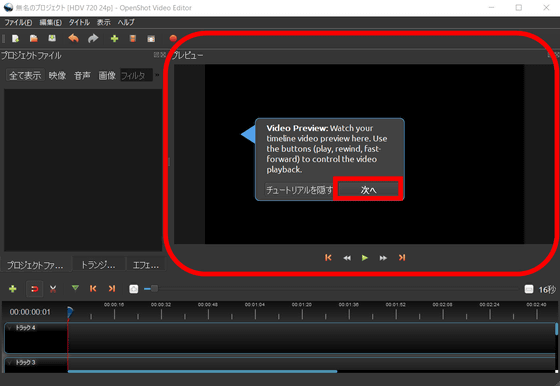Switch to the エフェ… tab

pyautogui.click(x=146, y=265)
